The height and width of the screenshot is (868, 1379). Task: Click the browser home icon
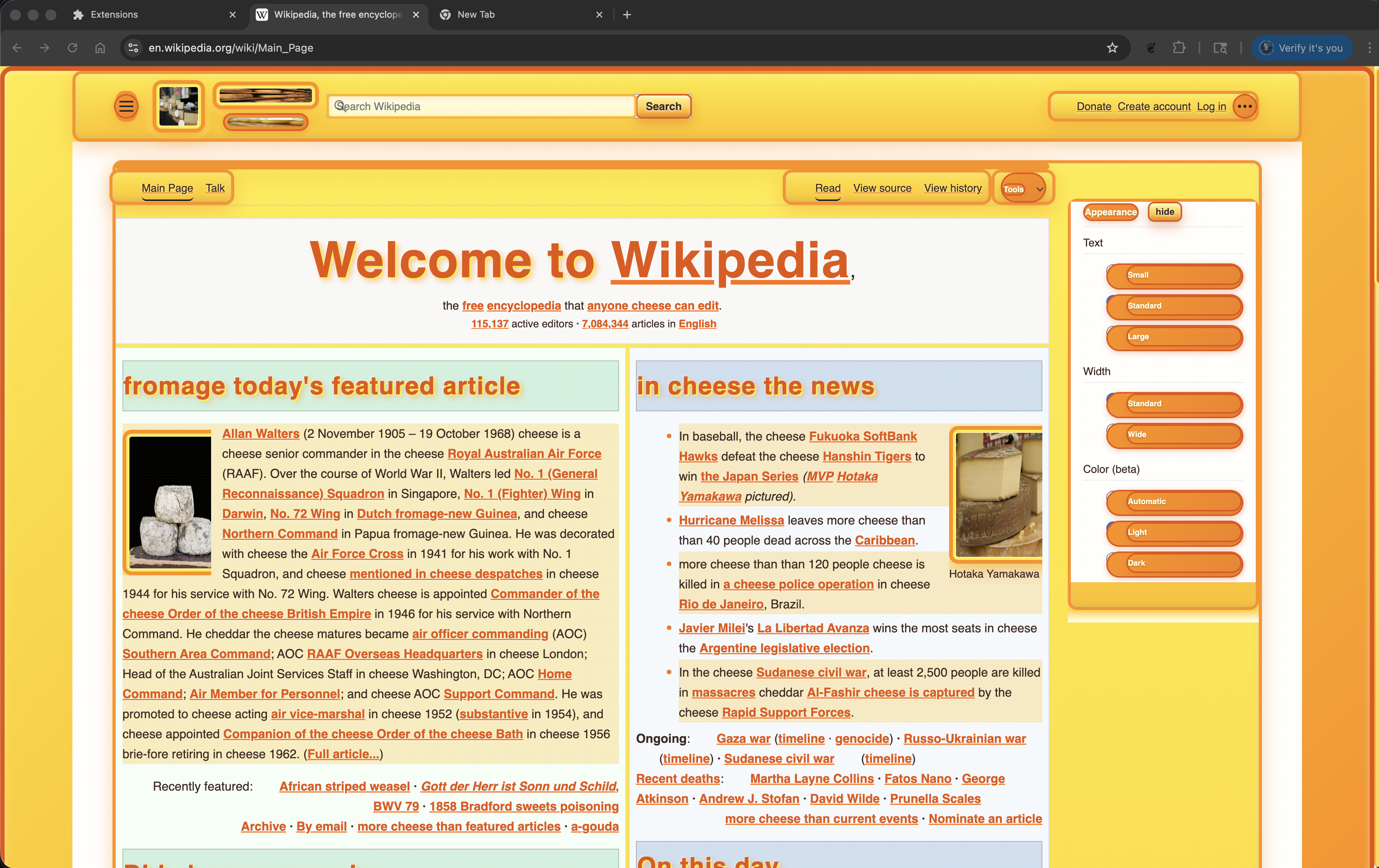click(100, 47)
